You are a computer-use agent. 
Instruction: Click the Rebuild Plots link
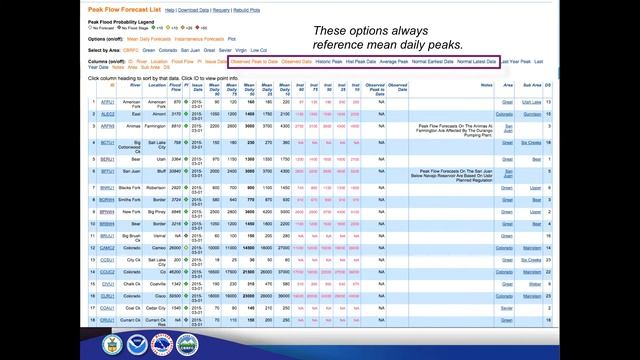247,10
